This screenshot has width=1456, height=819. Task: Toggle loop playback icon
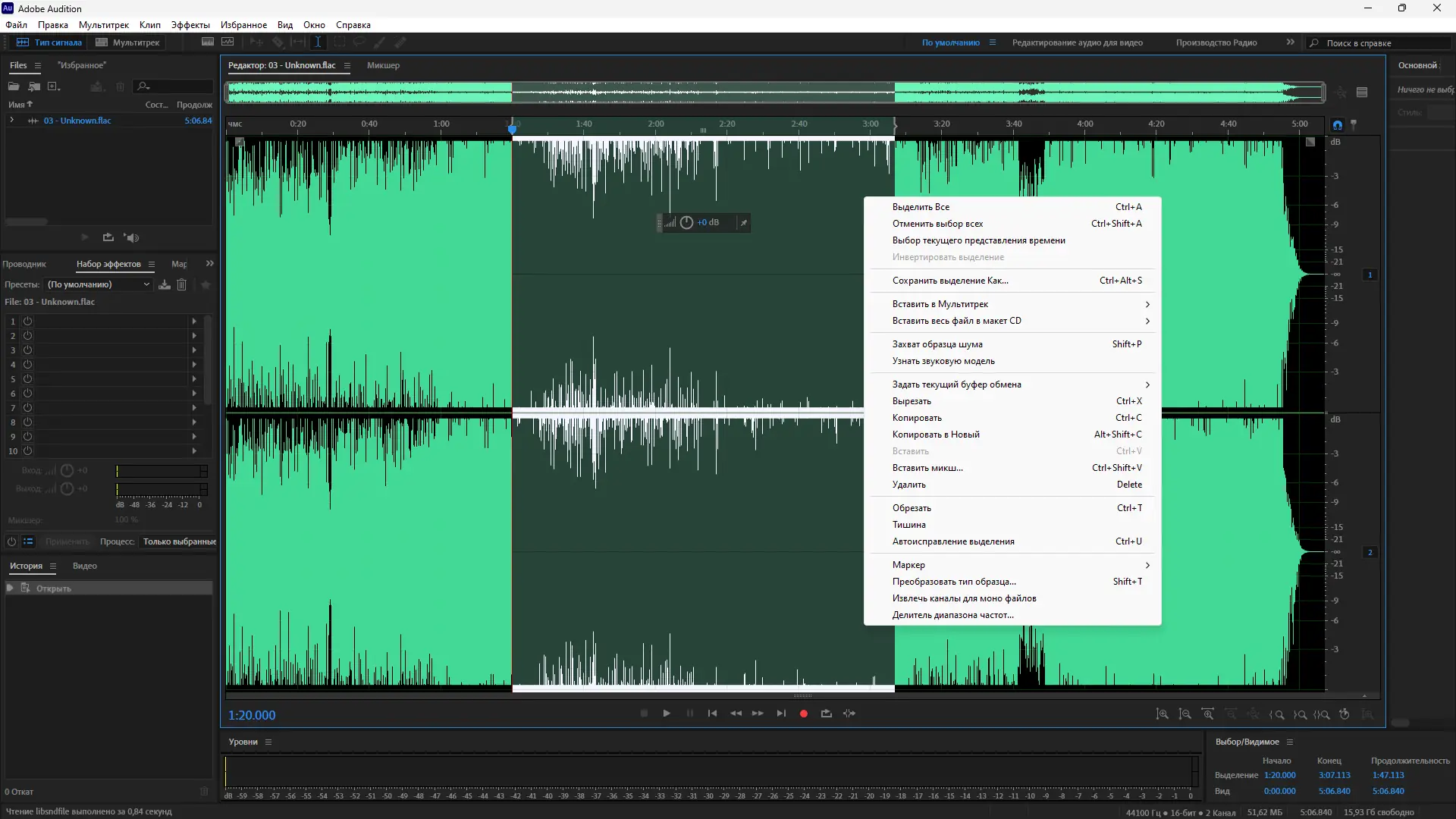click(x=827, y=714)
